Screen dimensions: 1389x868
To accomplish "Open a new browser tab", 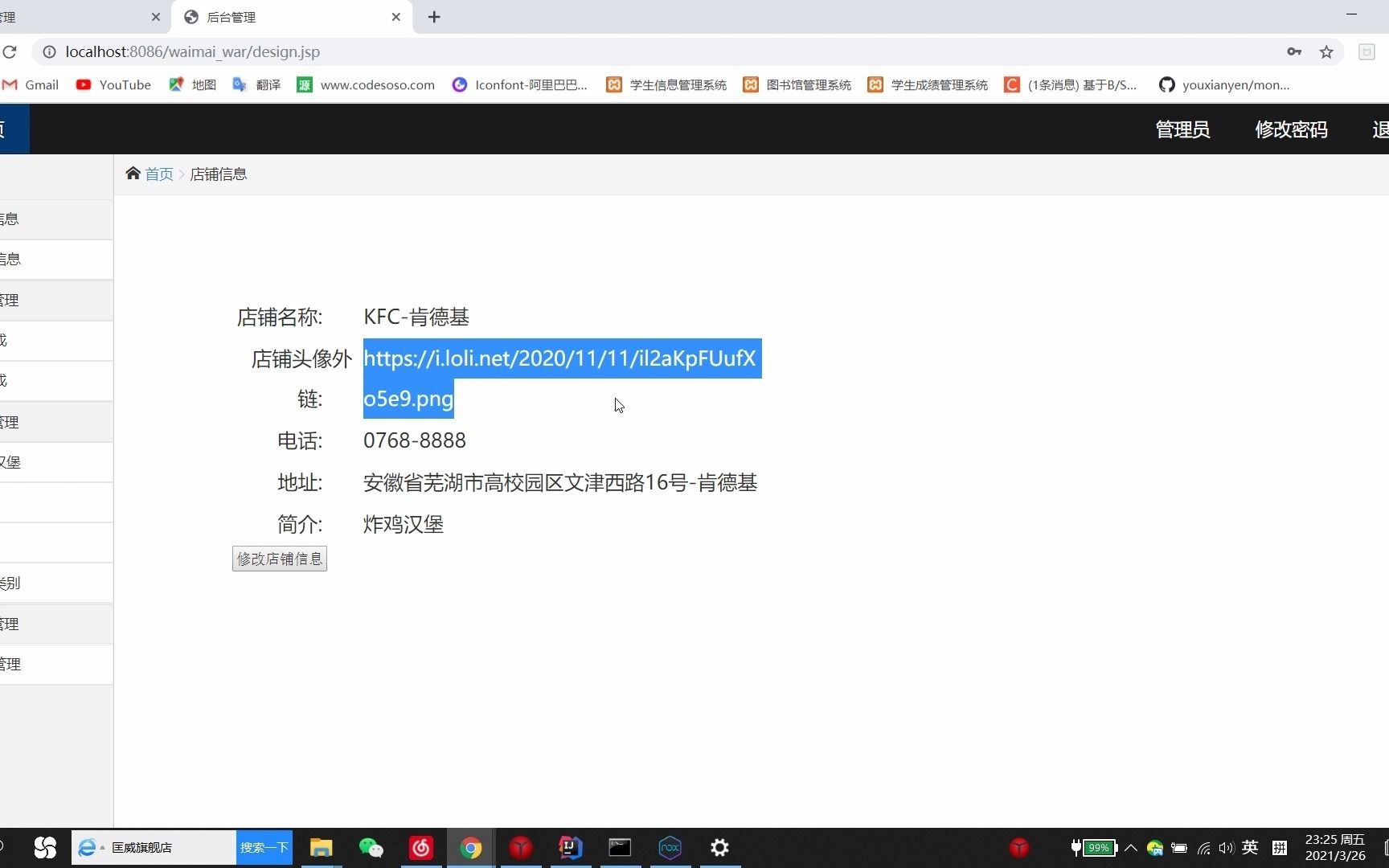I will pyautogui.click(x=434, y=17).
